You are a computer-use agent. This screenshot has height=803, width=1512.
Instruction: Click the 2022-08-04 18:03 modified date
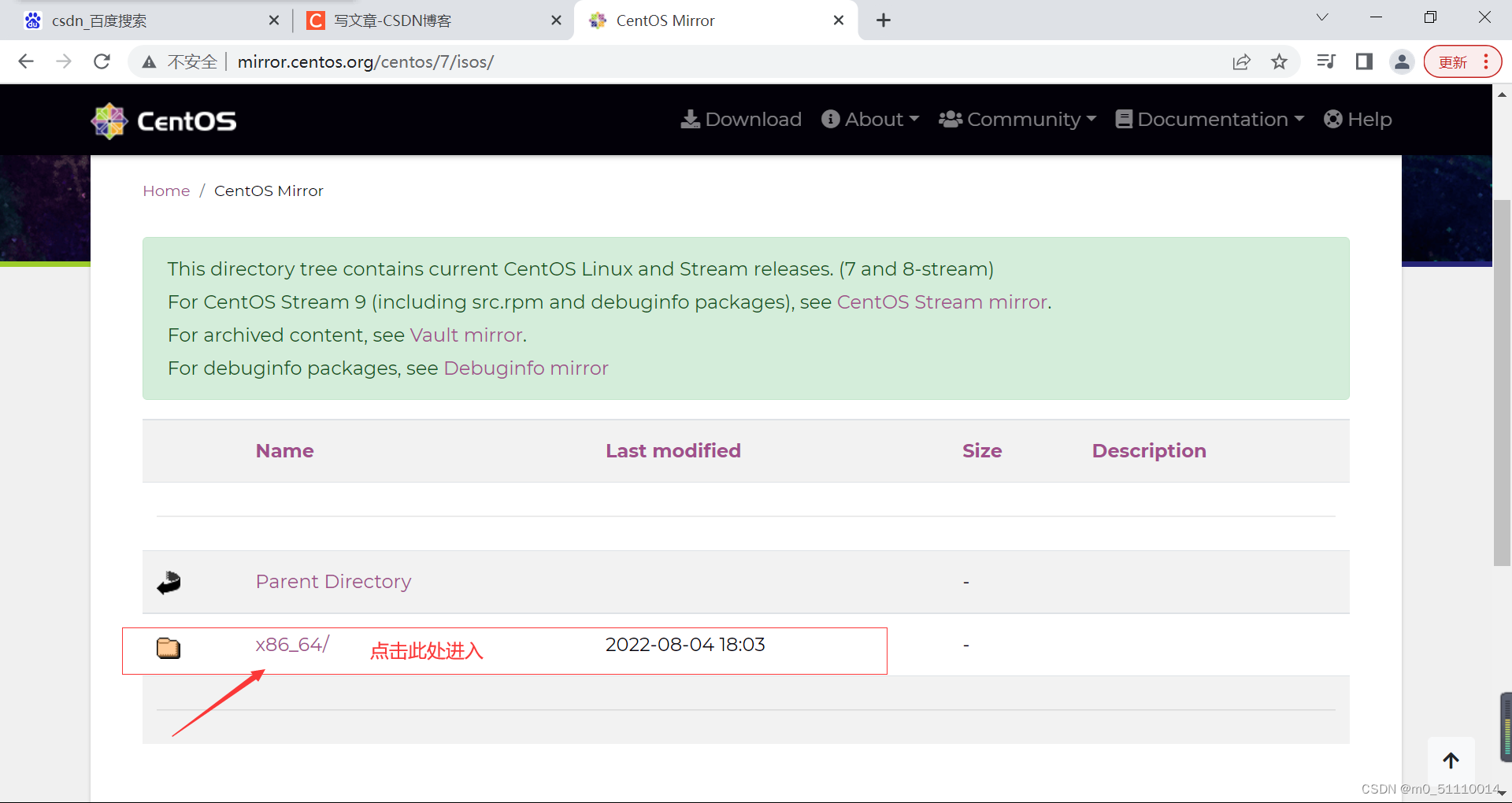pos(685,645)
